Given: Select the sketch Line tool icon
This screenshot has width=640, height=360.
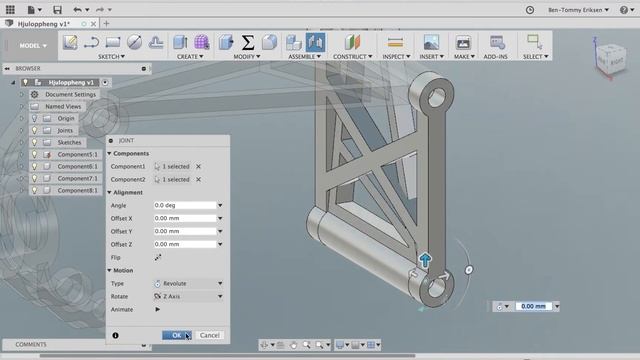Looking at the screenshot, I should pos(91,42).
